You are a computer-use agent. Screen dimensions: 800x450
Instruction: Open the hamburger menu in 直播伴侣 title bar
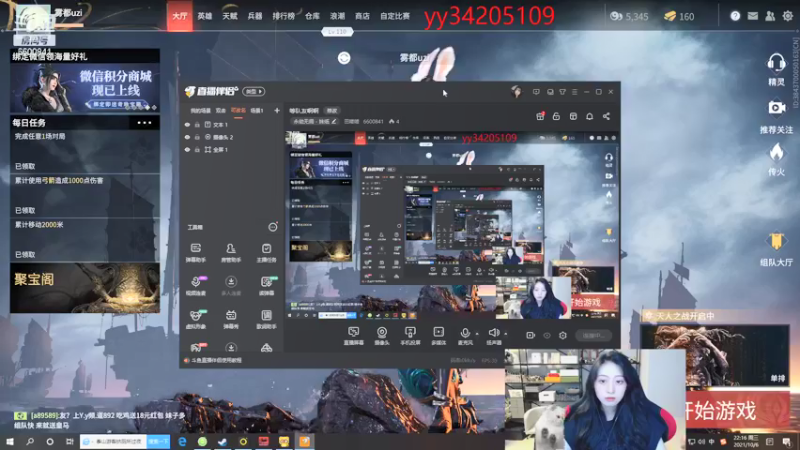[574, 92]
